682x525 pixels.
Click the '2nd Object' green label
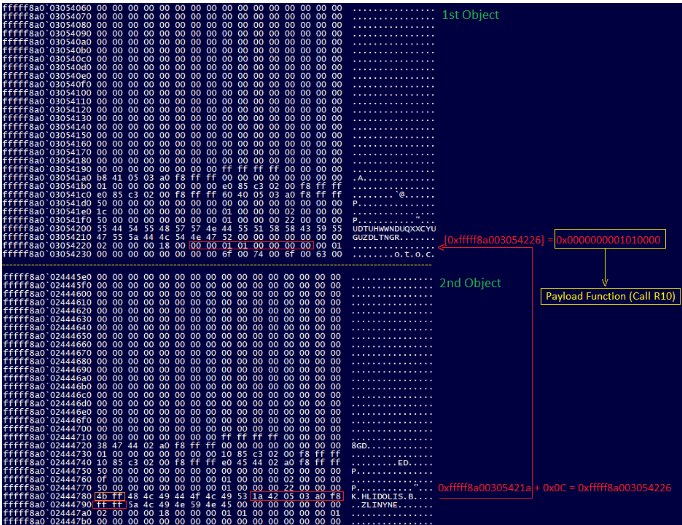tap(470, 283)
